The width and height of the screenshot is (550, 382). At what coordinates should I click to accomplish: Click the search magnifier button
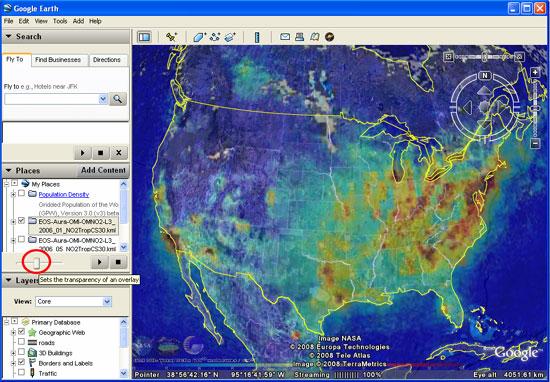(x=118, y=99)
